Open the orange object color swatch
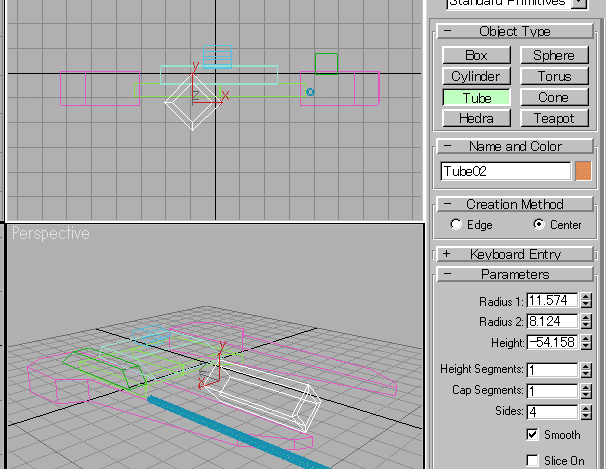This screenshot has width=606, height=469. click(x=583, y=171)
